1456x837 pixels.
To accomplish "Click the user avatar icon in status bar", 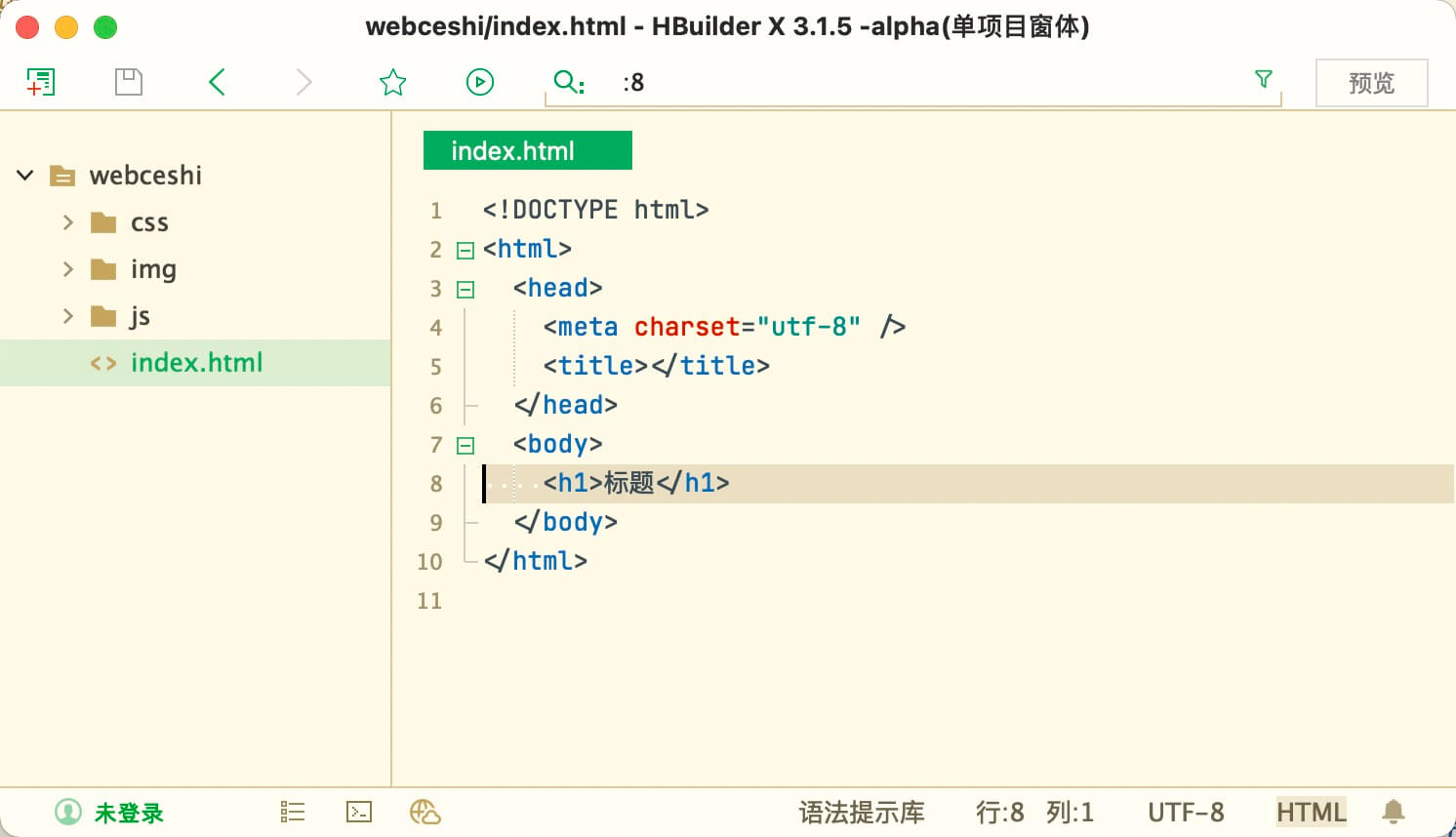I will [x=68, y=812].
